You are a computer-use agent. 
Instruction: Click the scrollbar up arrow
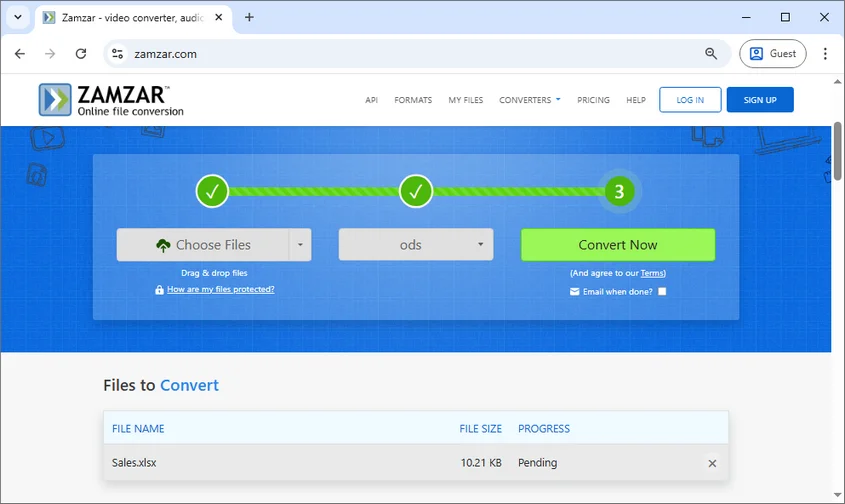(x=837, y=82)
